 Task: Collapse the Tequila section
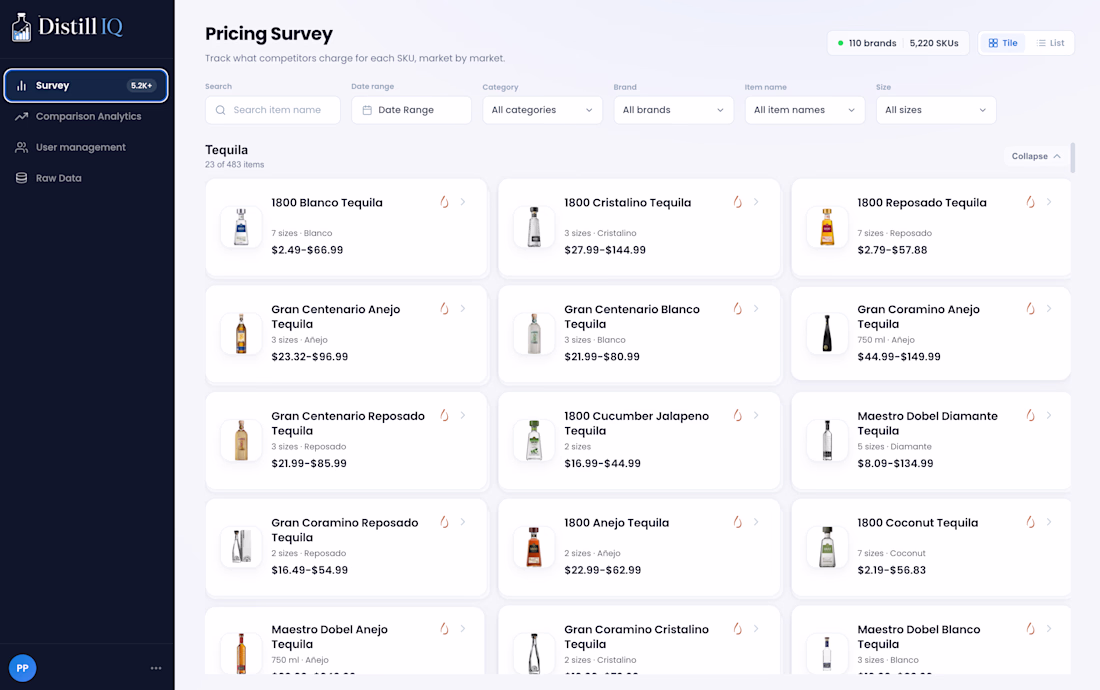pyautogui.click(x=1035, y=156)
